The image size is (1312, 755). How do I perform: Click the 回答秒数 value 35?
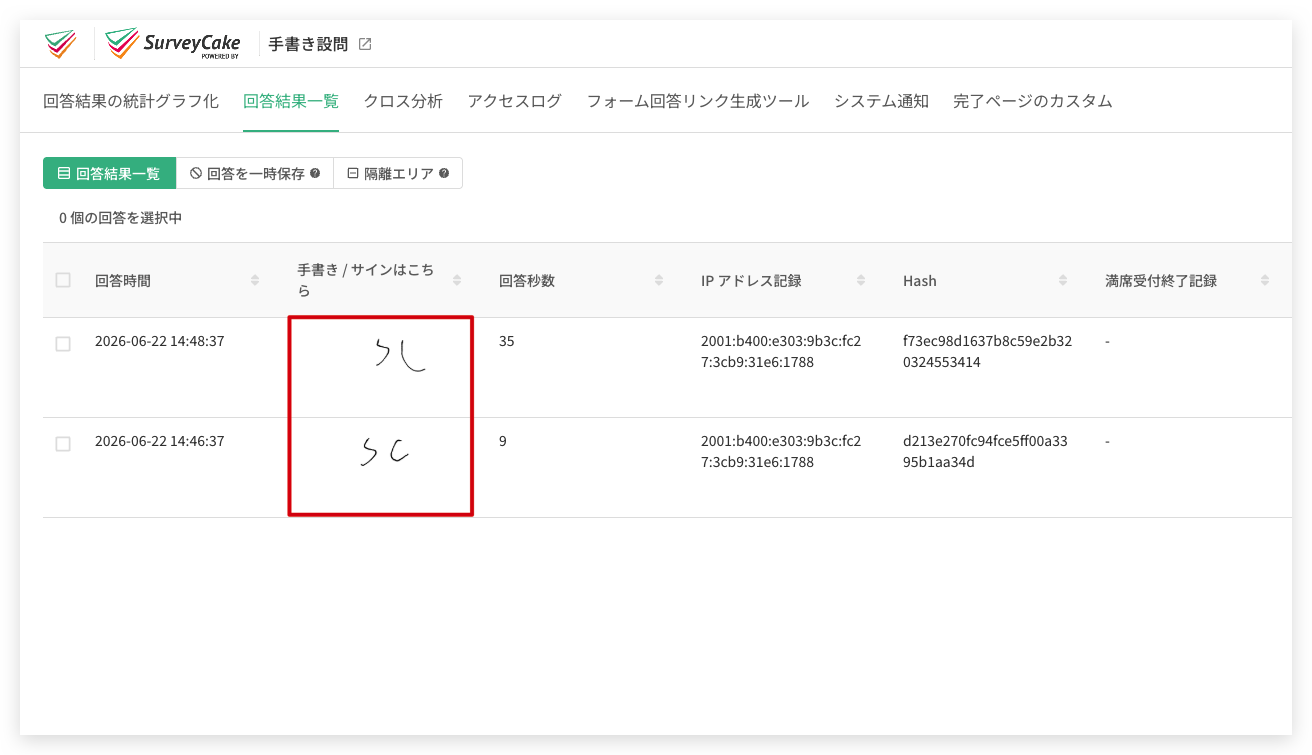pos(507,341)
